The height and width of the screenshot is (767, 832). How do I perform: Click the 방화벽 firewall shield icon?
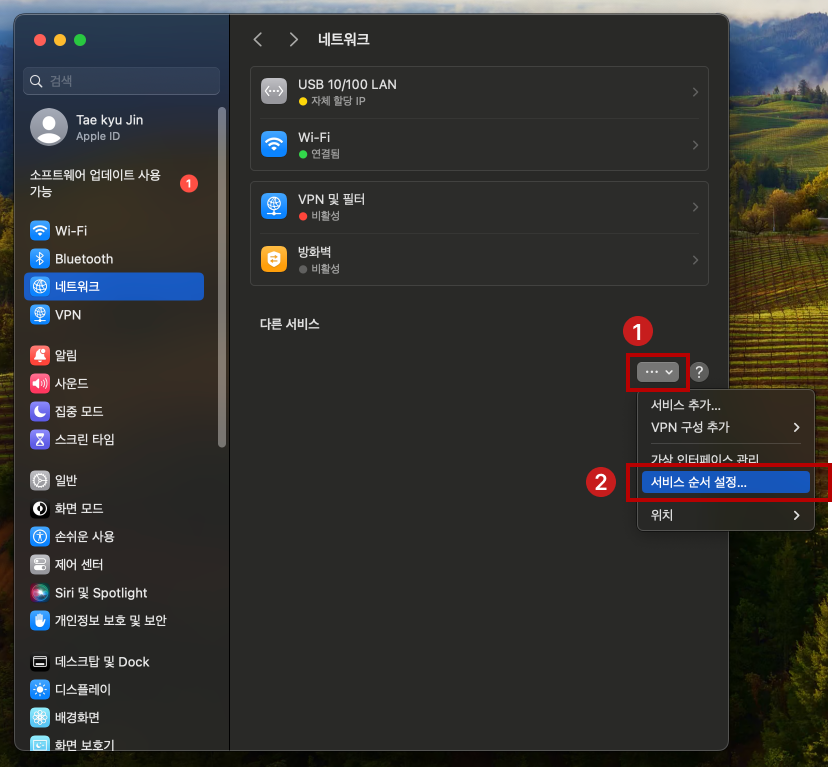(x=274, y=260)
